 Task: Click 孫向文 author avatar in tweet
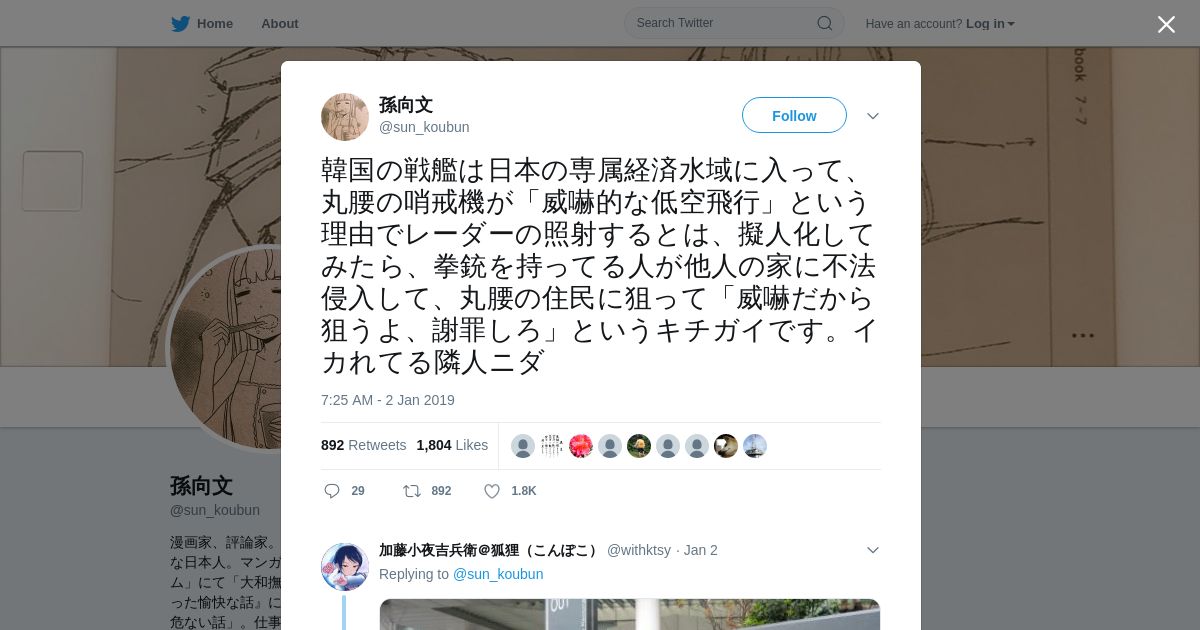[345, 117]
